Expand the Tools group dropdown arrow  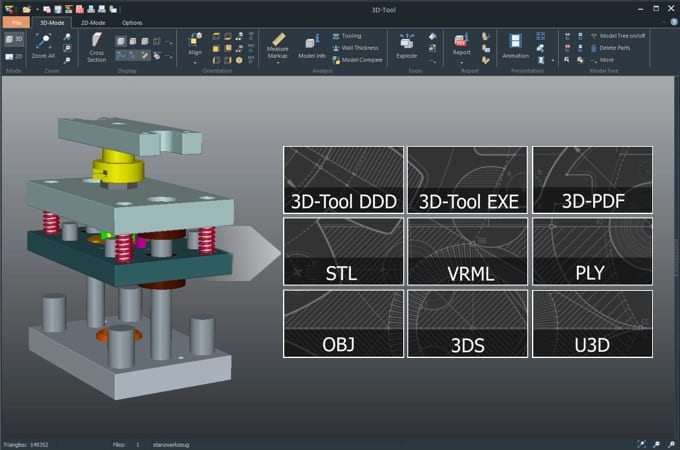tap(432, 62)
